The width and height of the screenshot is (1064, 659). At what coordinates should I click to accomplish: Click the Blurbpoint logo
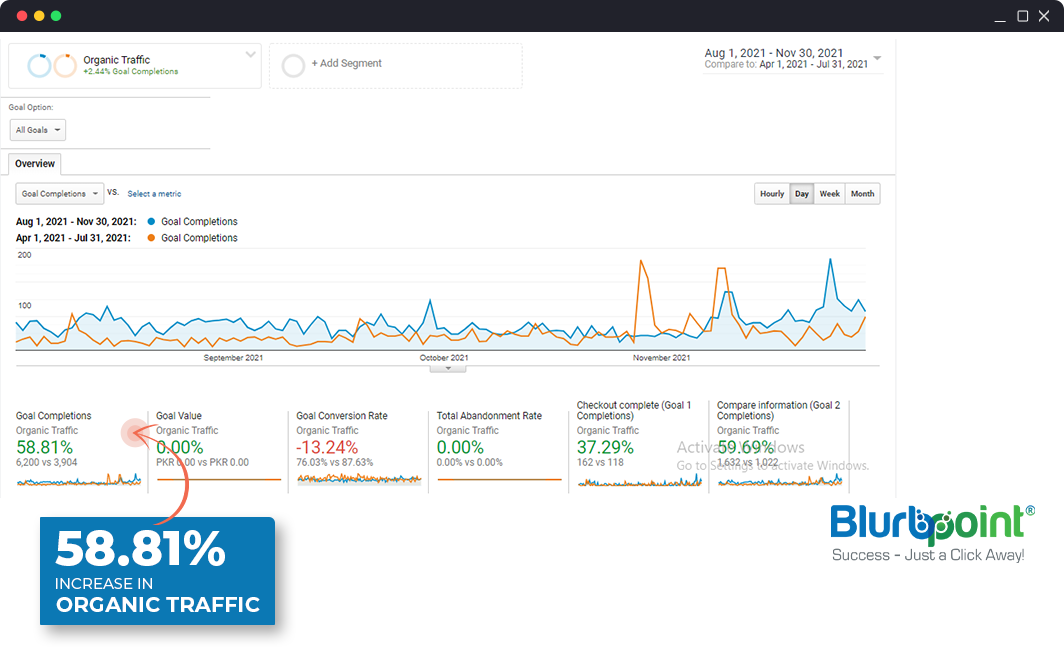click(928, 532)
